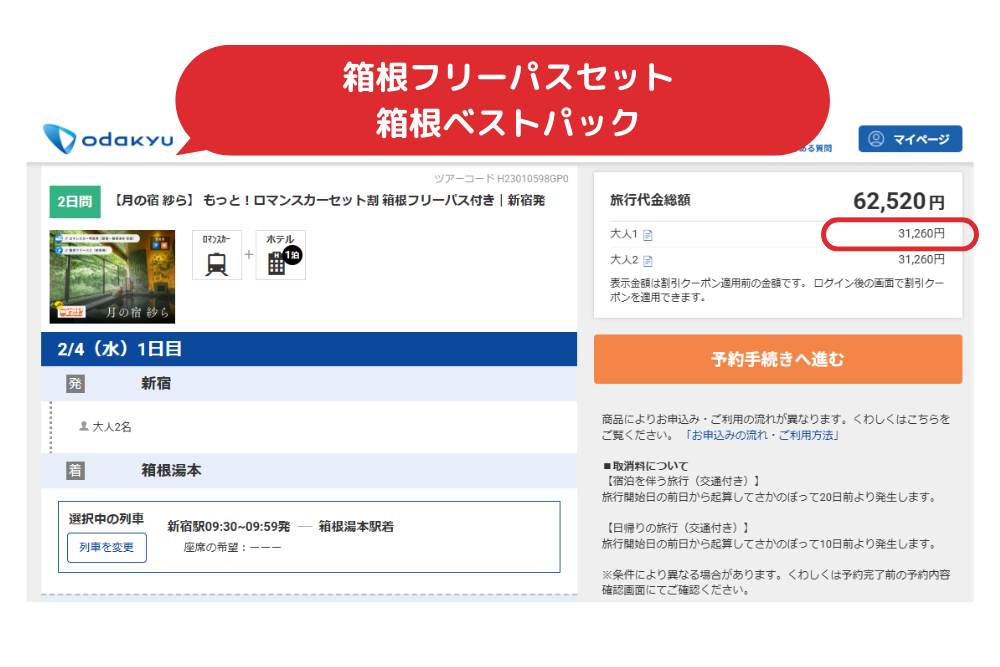
Task: Click the person icon beside 大人2名
Action: point(84,426)
